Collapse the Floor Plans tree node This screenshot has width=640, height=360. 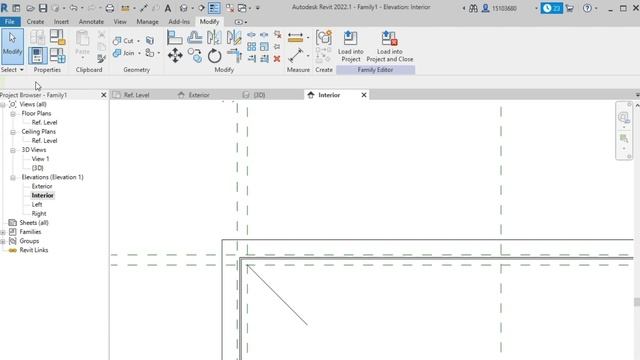click(x=13, y=113)
